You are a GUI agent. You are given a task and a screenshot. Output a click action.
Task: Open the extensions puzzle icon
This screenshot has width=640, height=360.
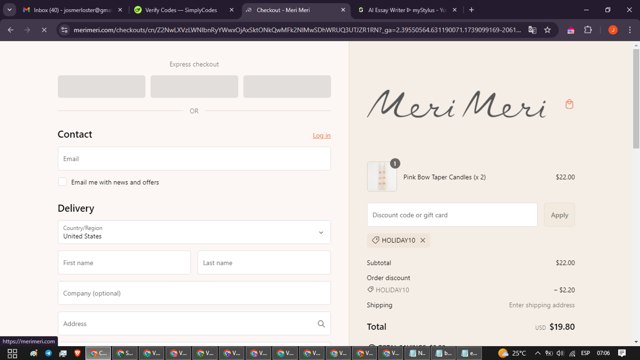(588, 30)
